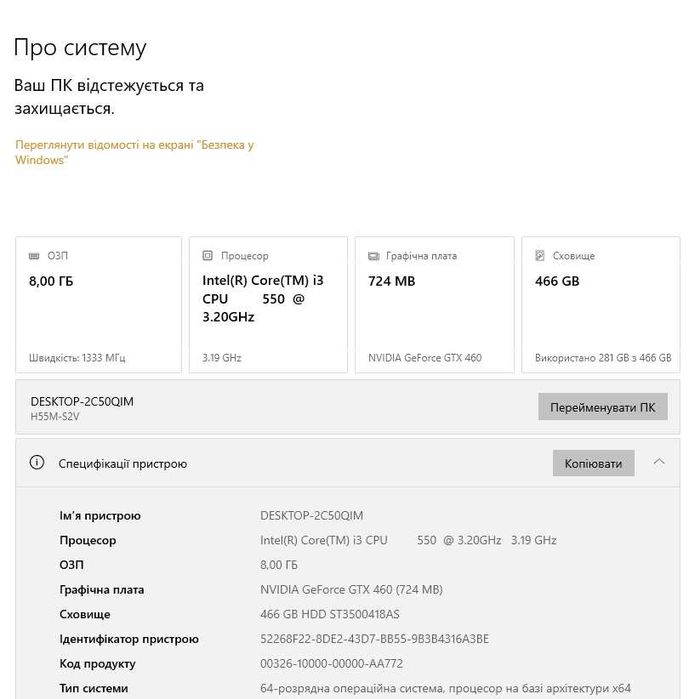Click the device name value in specifications
Viewport: 689px width, 699px height.
[x=311, y=516]
